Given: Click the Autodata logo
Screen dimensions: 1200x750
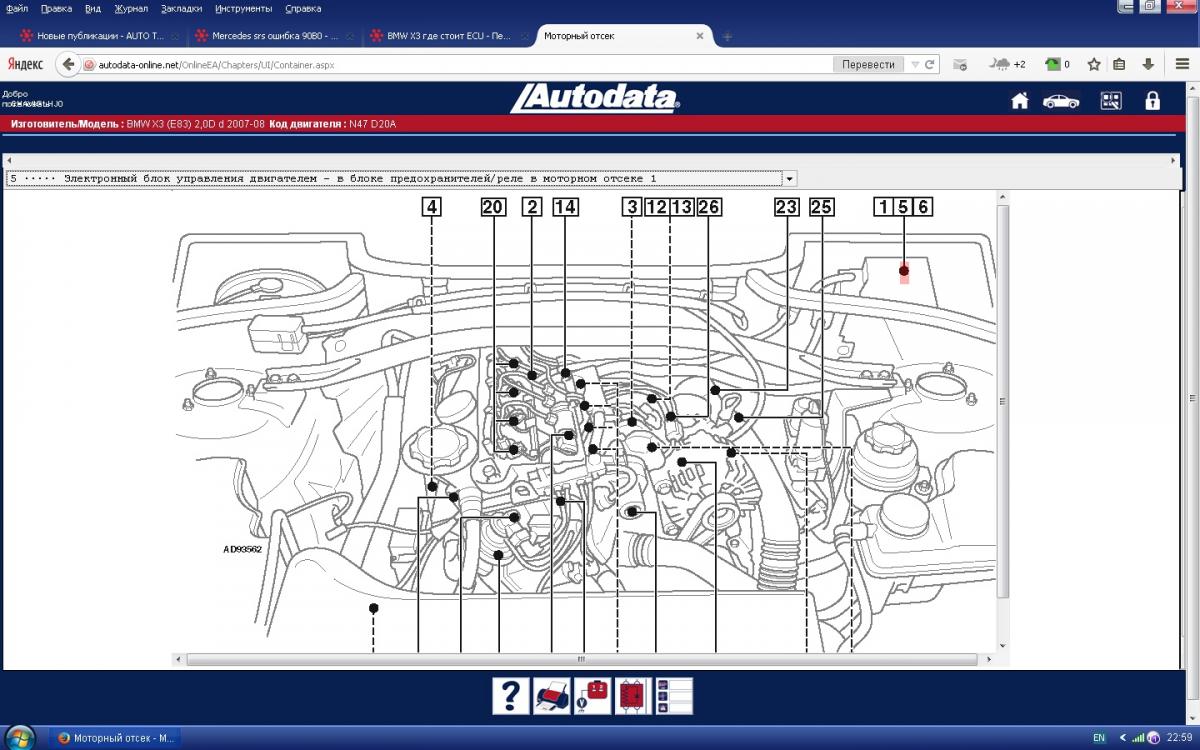Looking at the screenshot, I should coord(594,98).
